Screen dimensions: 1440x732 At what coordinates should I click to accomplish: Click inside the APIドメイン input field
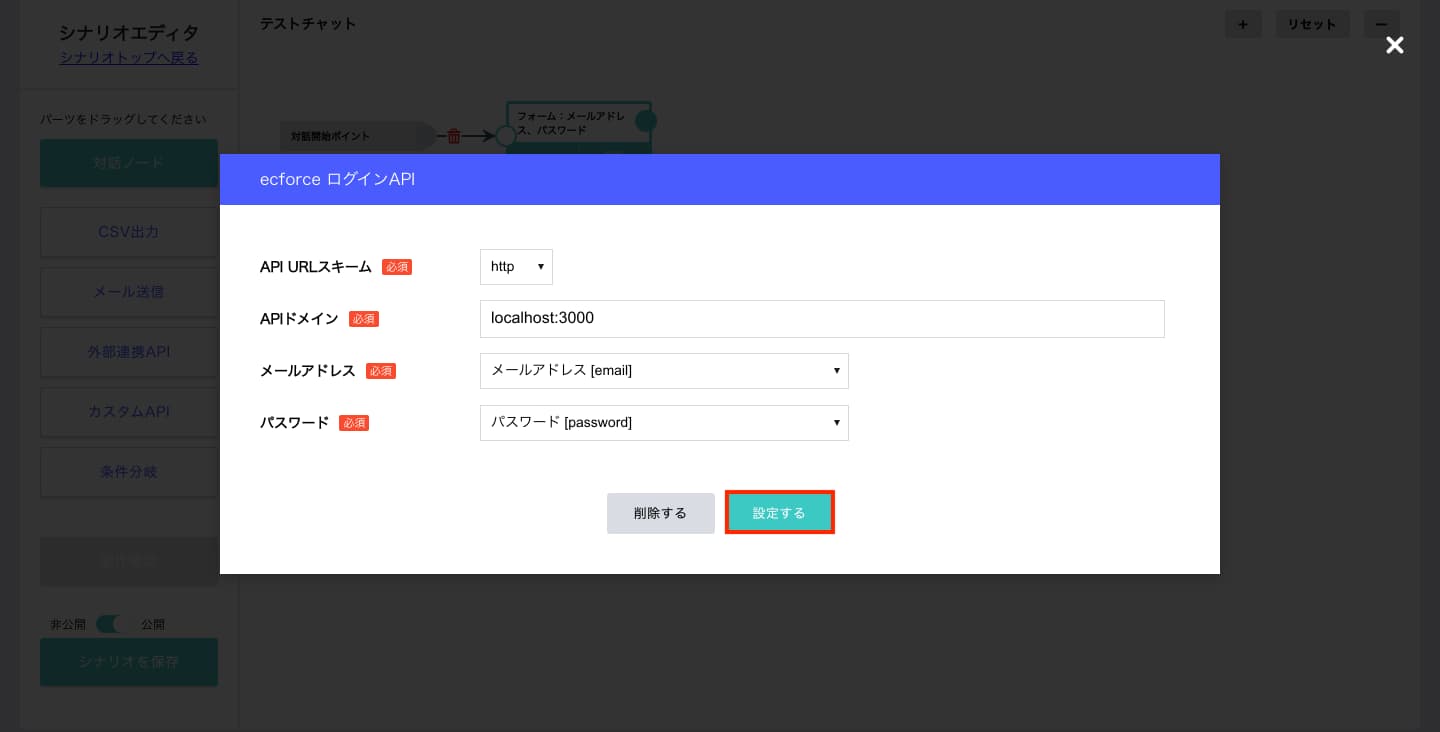822,318
